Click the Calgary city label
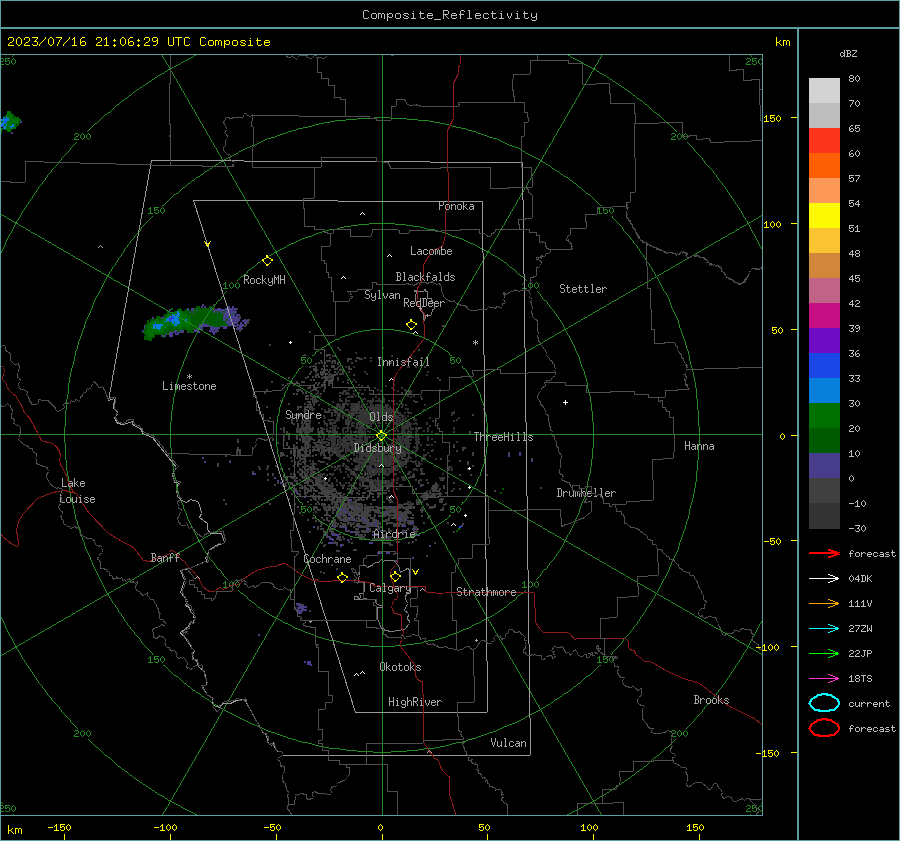 (x=390, y=588)
